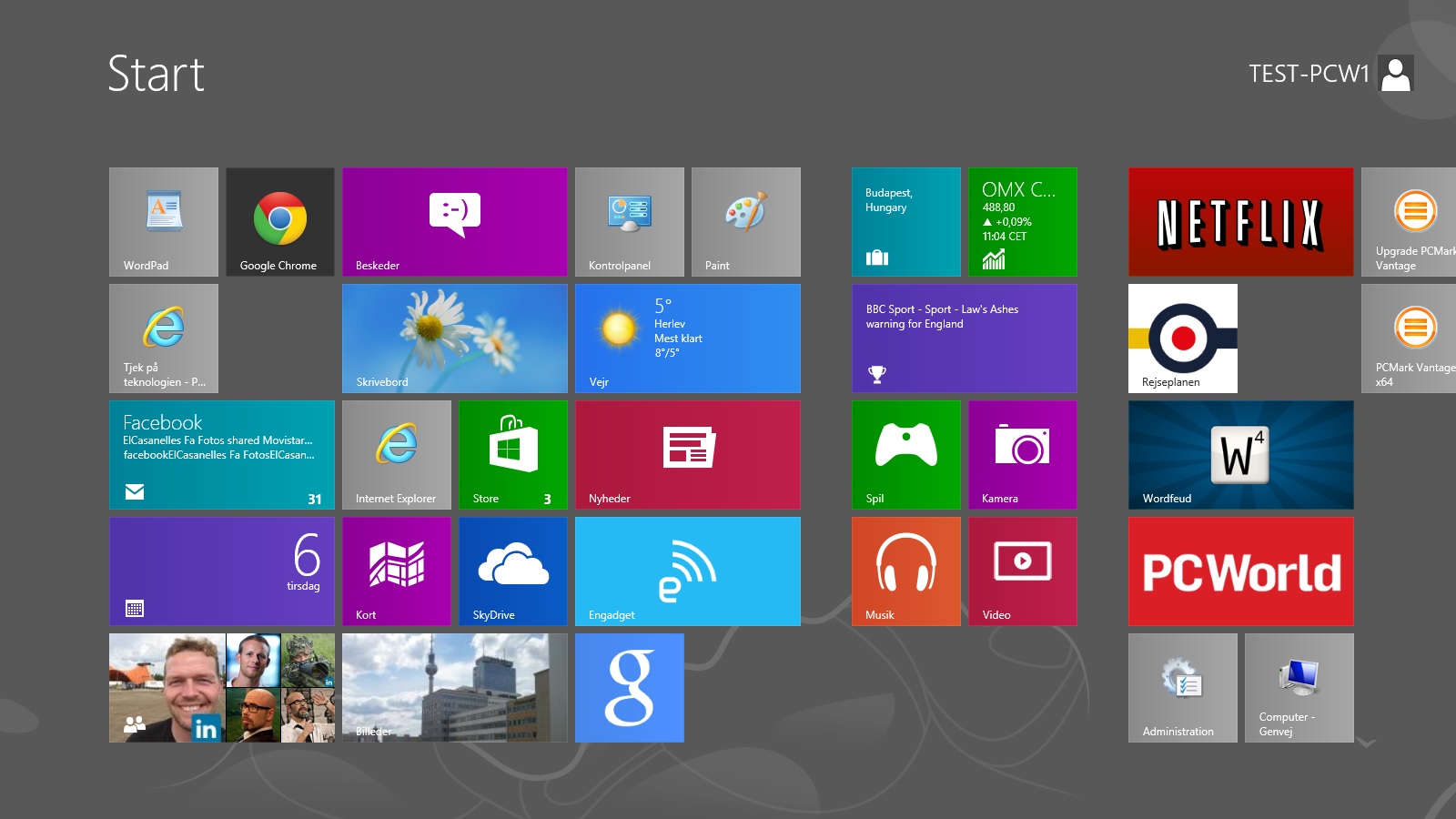Viewport: 1456px width, 819px height.
Task: Open the Administration tools tile
Action: (x=1182, y=687)
